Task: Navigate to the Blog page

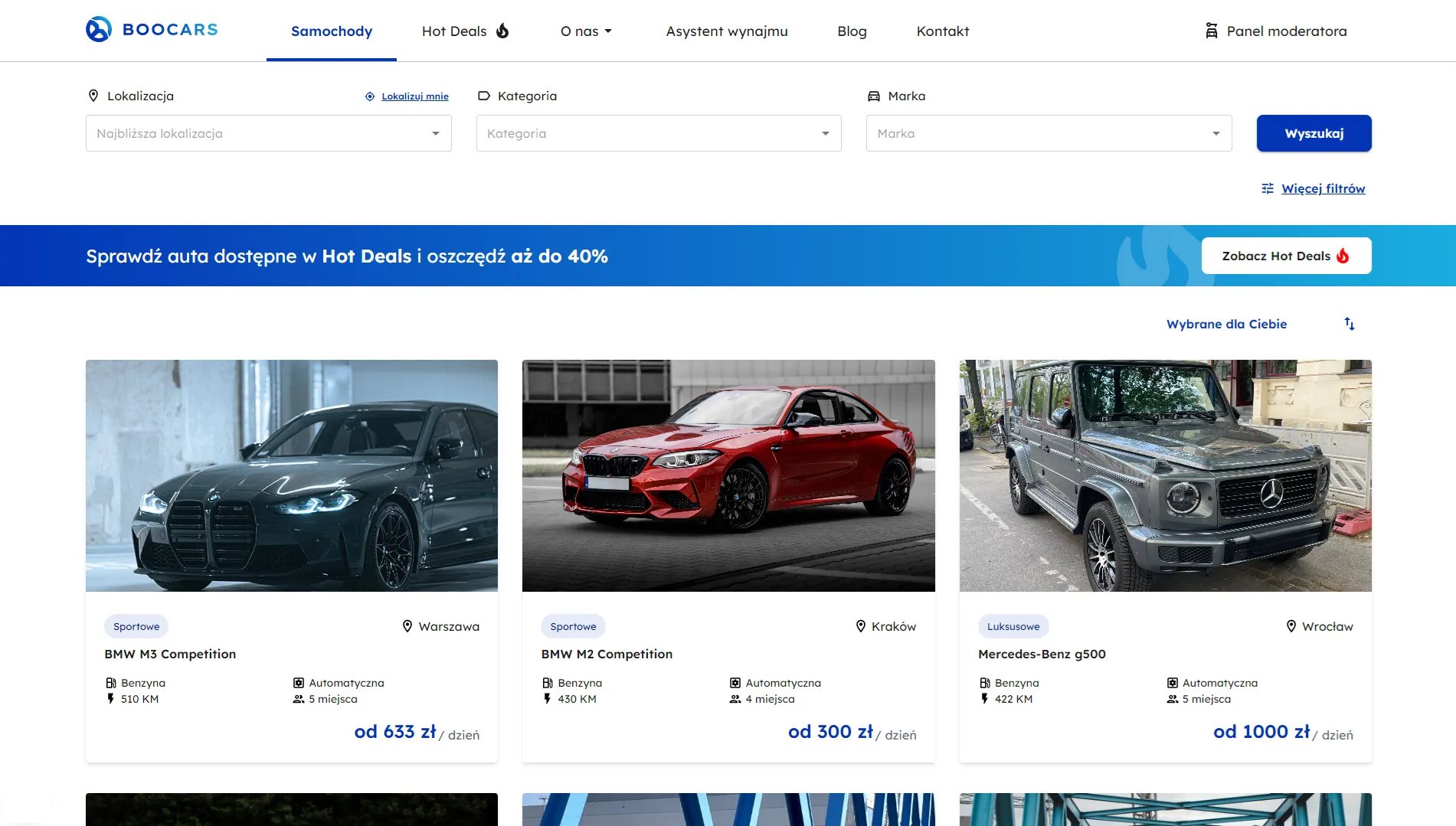Action: 852,31
